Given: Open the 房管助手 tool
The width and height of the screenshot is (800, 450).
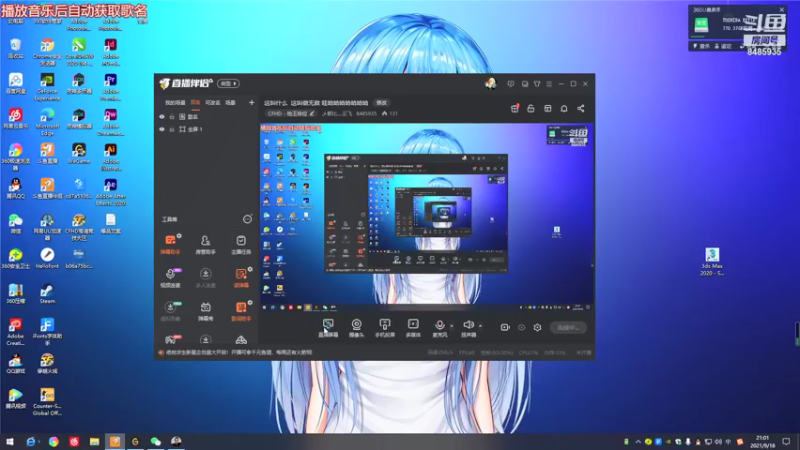Looking at the screenshot, I should [x=206, y=244].
